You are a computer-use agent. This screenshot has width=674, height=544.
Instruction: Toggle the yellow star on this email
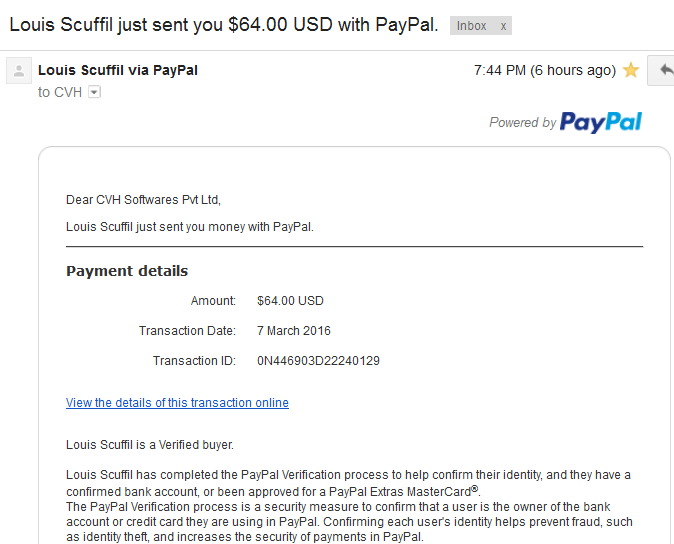[631, 70]
